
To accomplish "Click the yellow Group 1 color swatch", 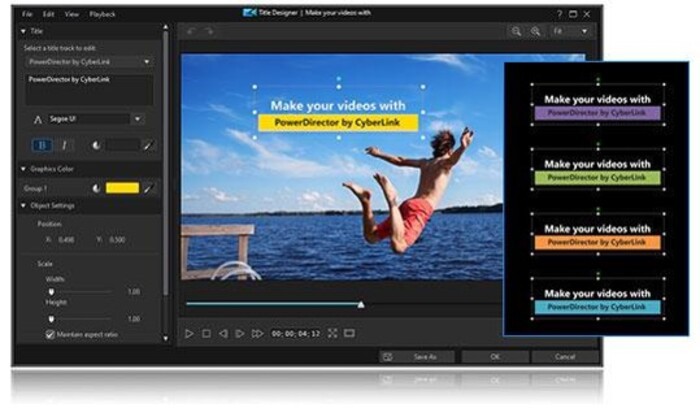I will [x=122, y=187].
